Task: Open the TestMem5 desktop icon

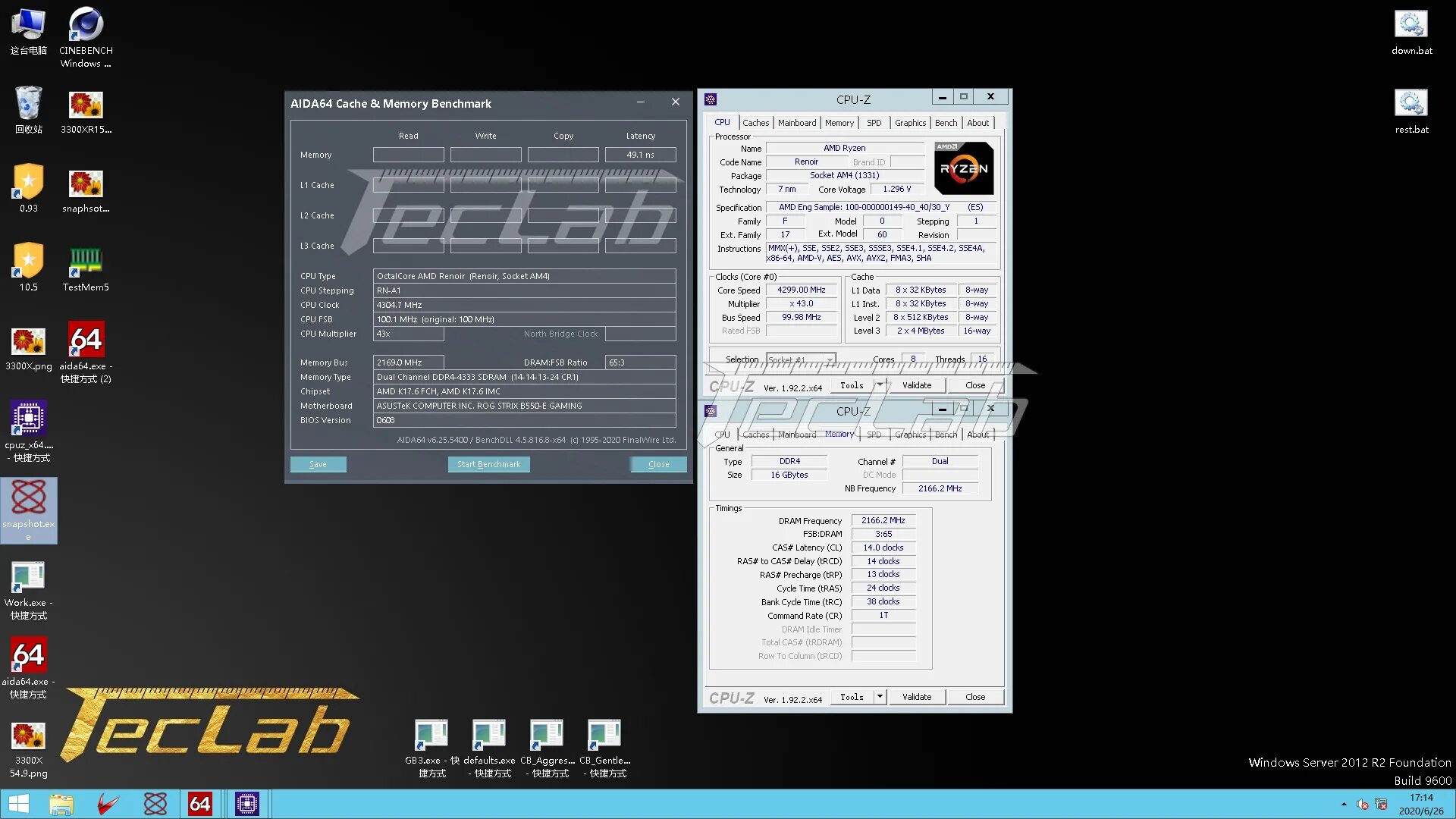Action: (86, 262)
